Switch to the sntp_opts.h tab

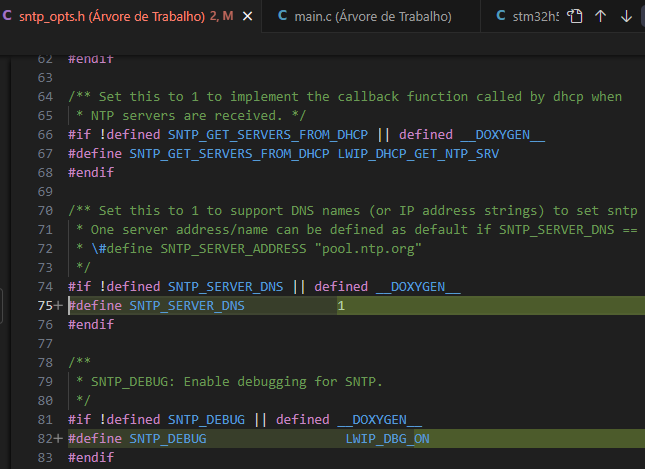coord(110,17)
